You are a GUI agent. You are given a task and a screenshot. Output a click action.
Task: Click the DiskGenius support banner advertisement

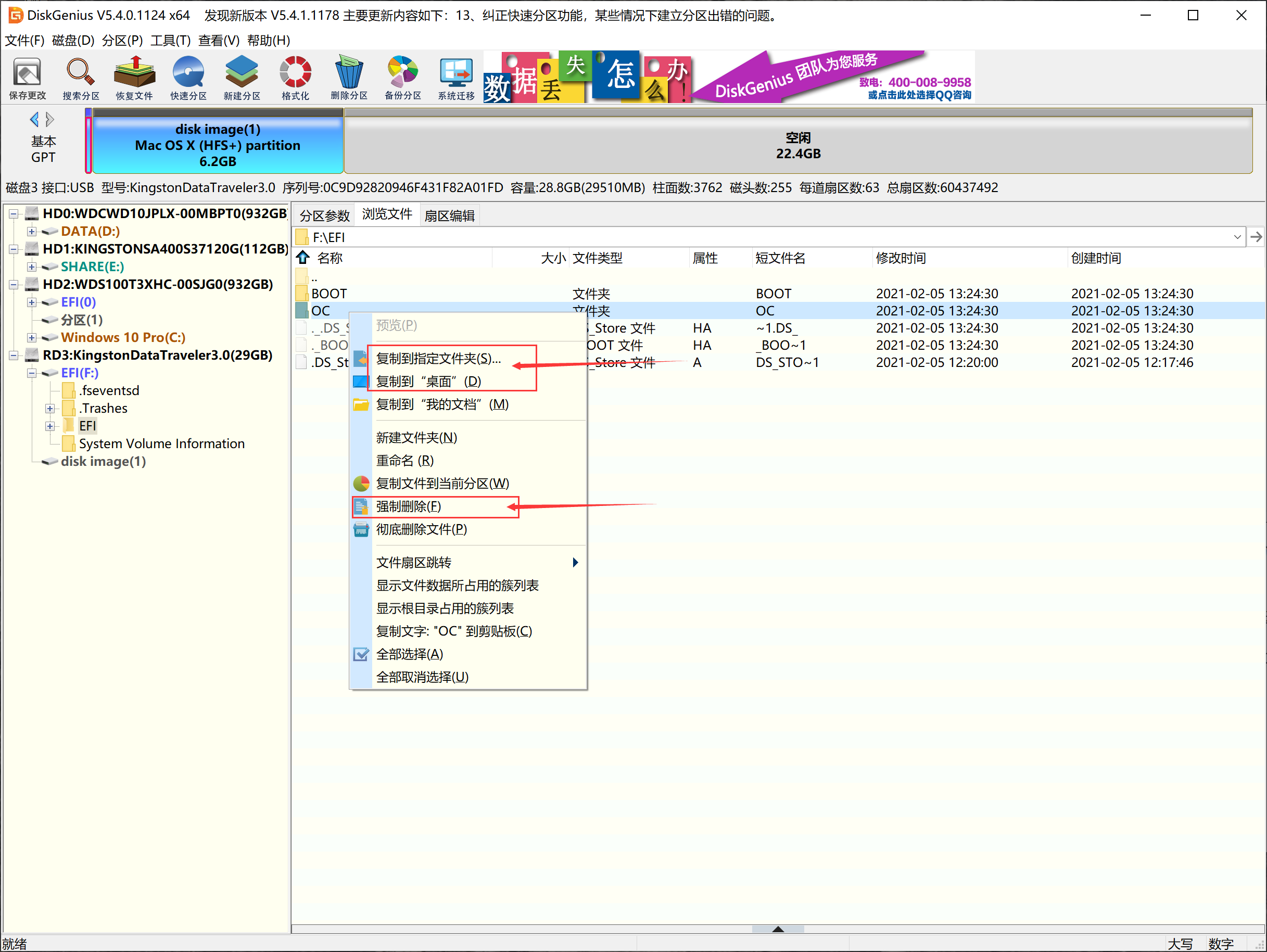[x=729, y=77]
